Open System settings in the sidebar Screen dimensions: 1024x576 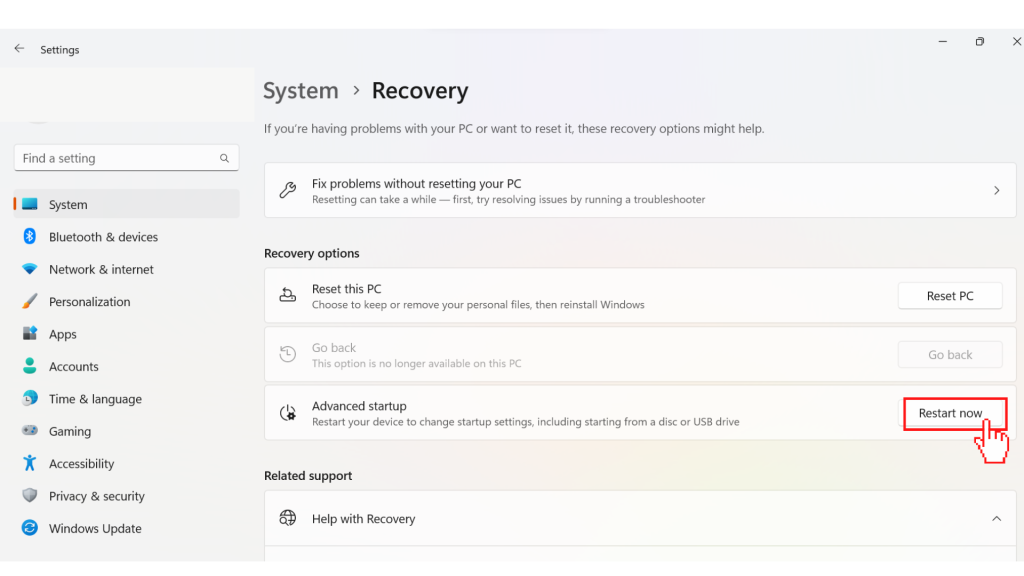point(127,204)
